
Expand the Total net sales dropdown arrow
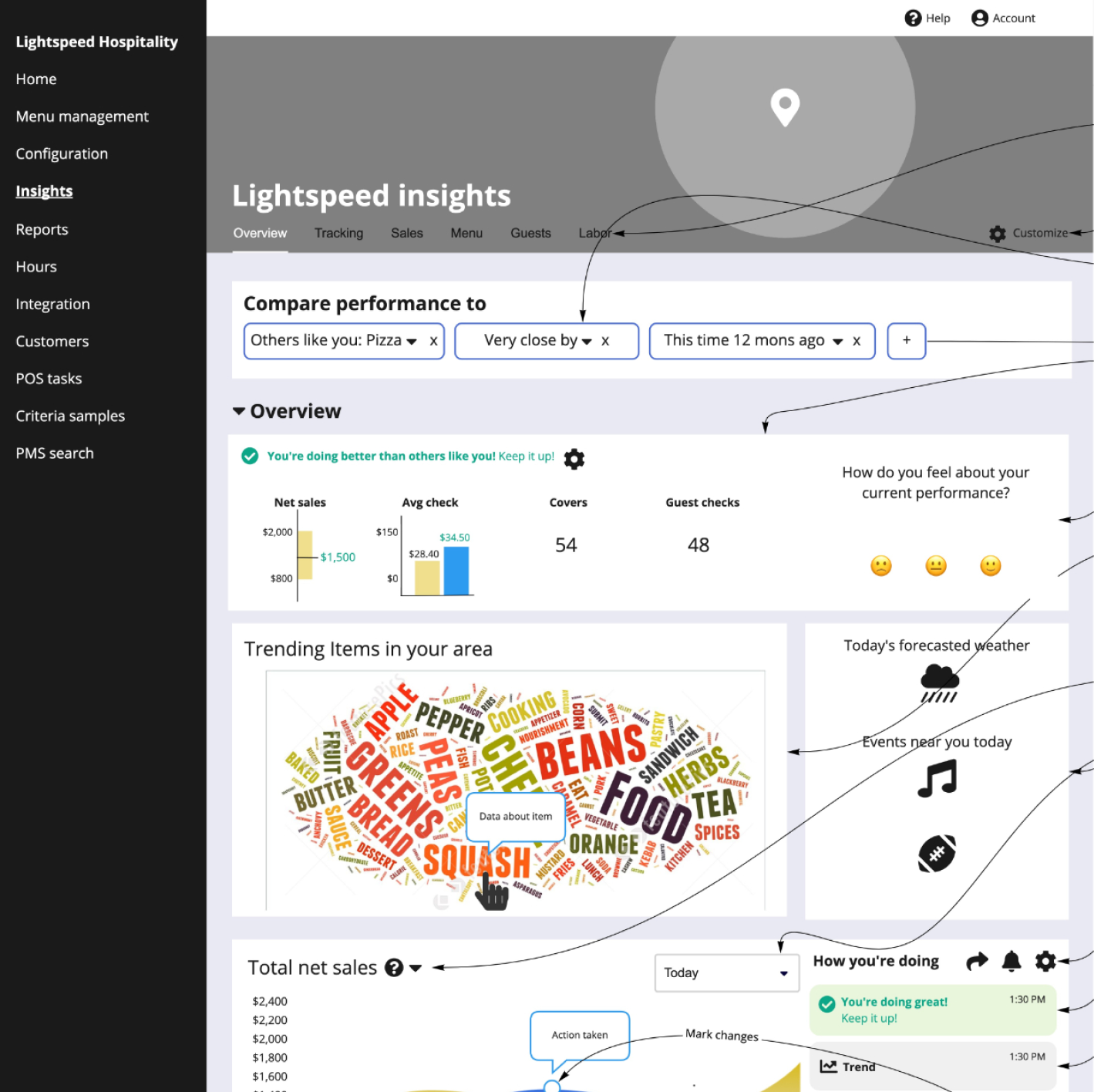[416, 969]
